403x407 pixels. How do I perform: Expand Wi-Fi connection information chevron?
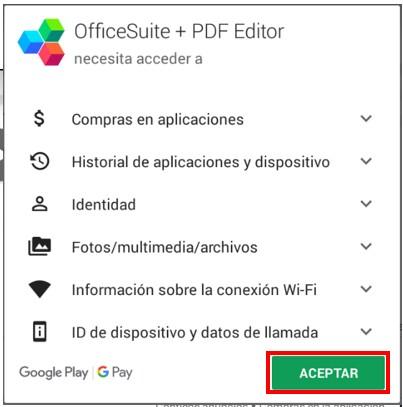366,289
